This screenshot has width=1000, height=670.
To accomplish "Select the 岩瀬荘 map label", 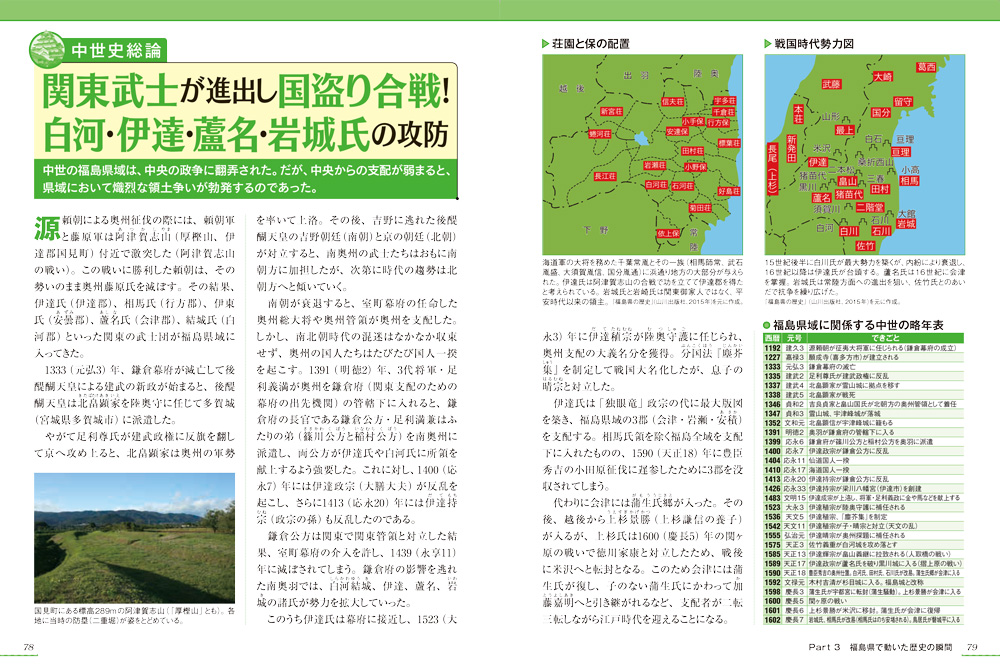I will (x=654, y=165).
